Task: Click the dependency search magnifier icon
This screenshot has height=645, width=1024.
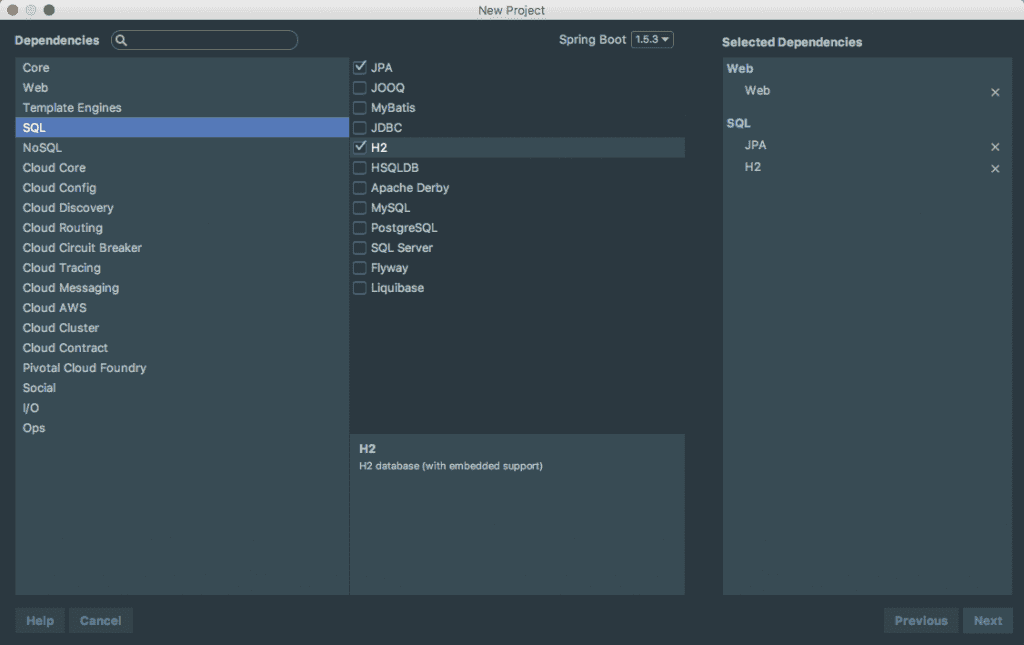Action: pos(120,40)
